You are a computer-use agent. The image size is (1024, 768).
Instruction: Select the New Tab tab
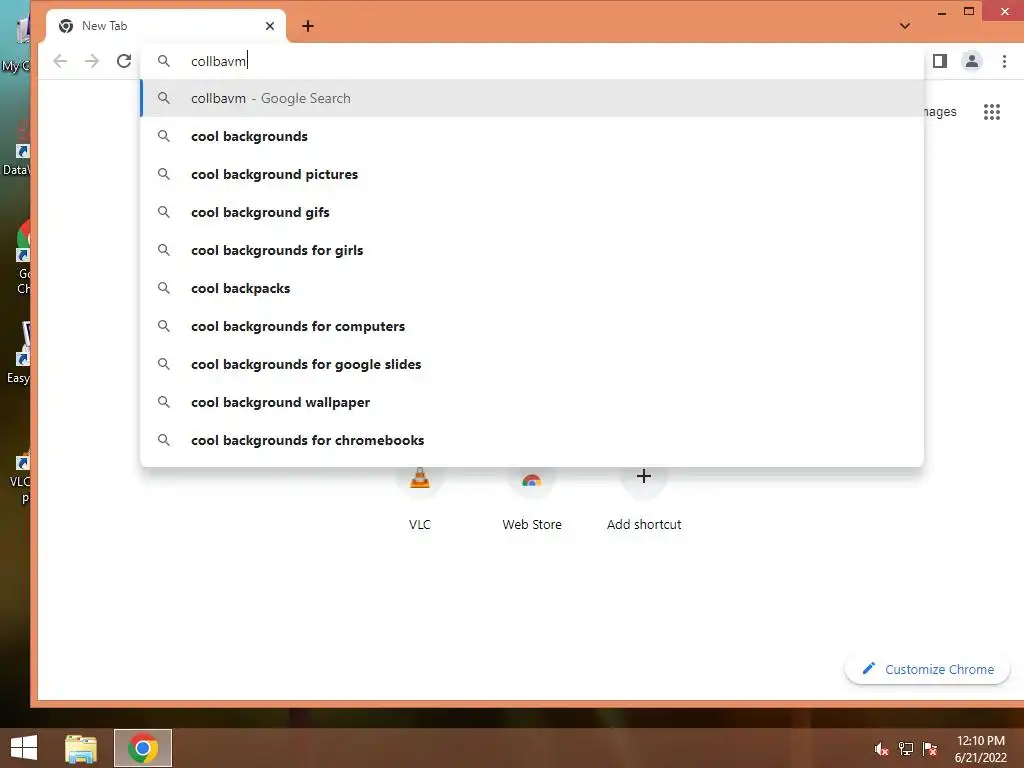pos(166,26)
